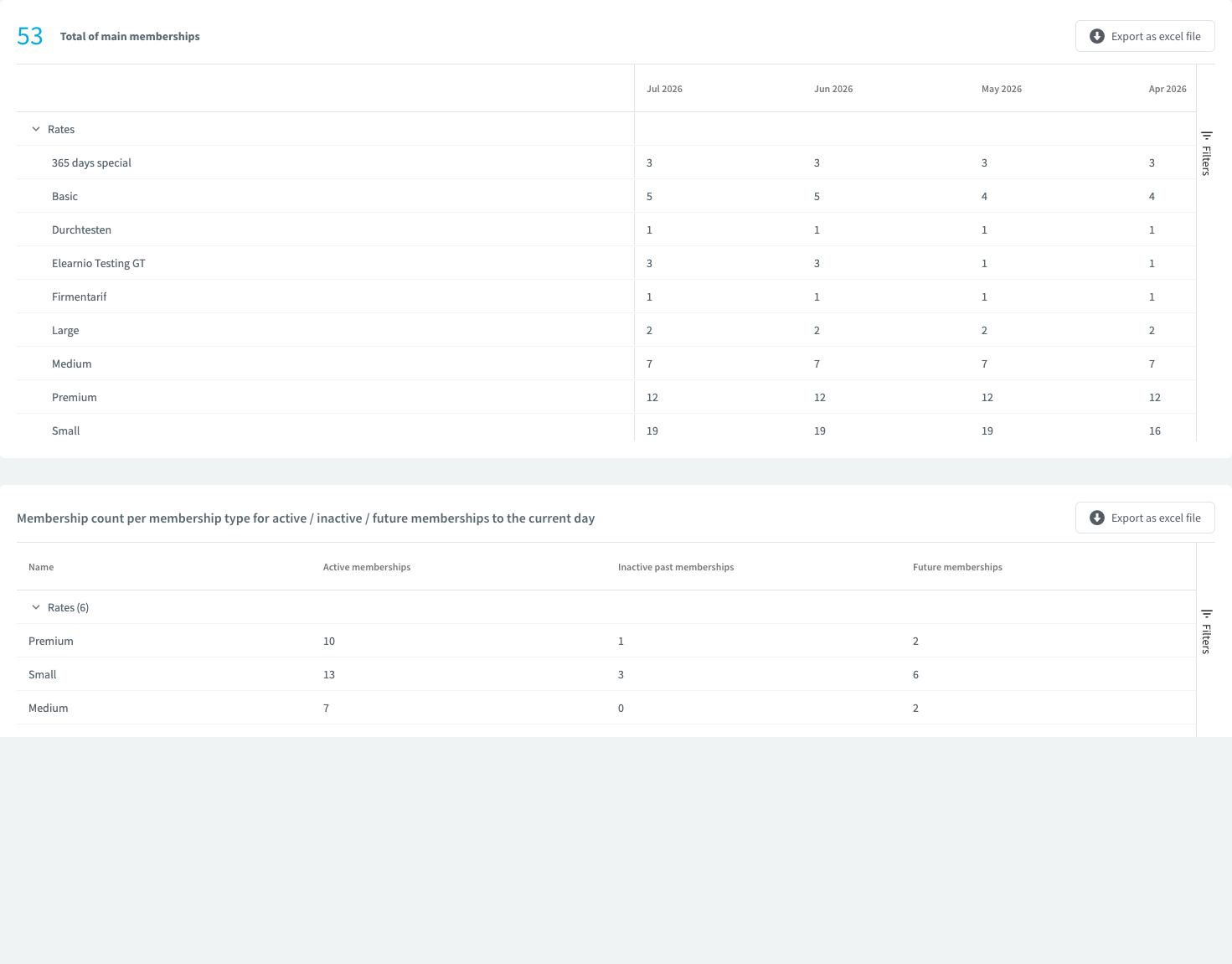Click Premium active memberships value 10

click(329, 641)
